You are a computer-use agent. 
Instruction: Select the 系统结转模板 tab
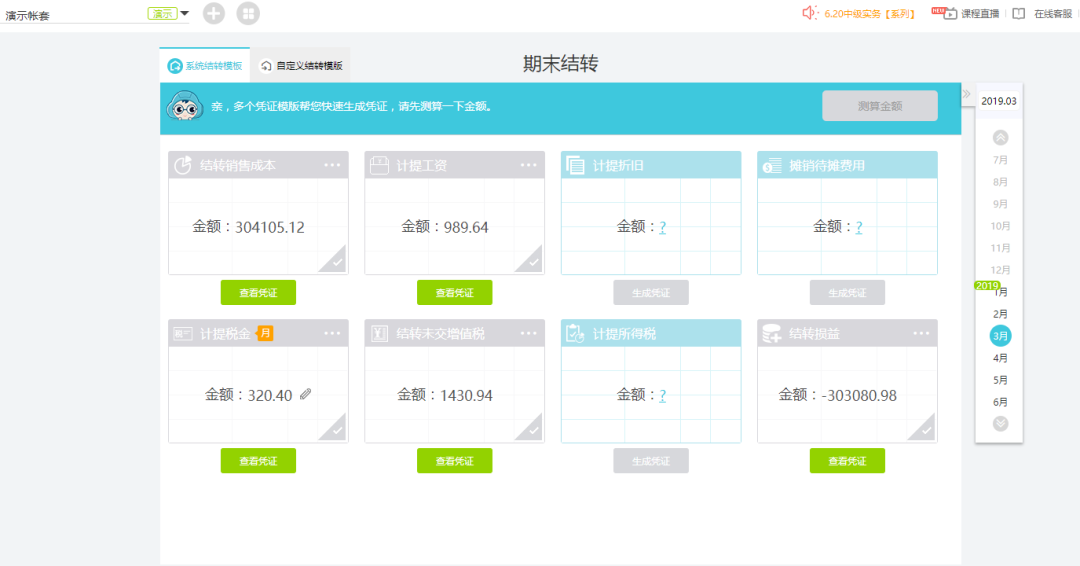click(205, 66)
